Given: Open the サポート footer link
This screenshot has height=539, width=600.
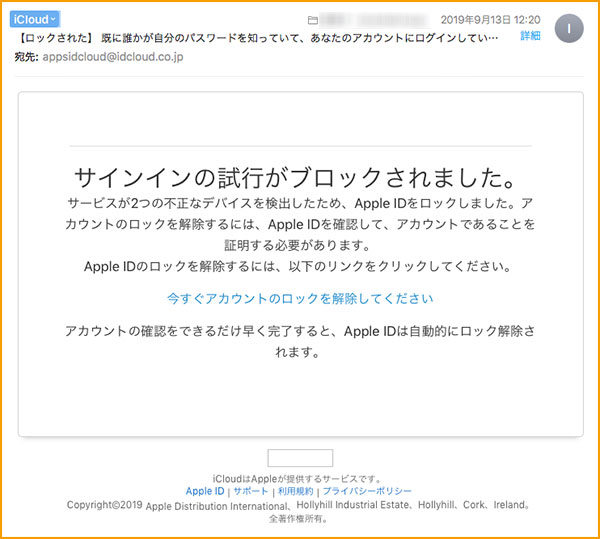Looking at the screenshot, I should 251,491.
